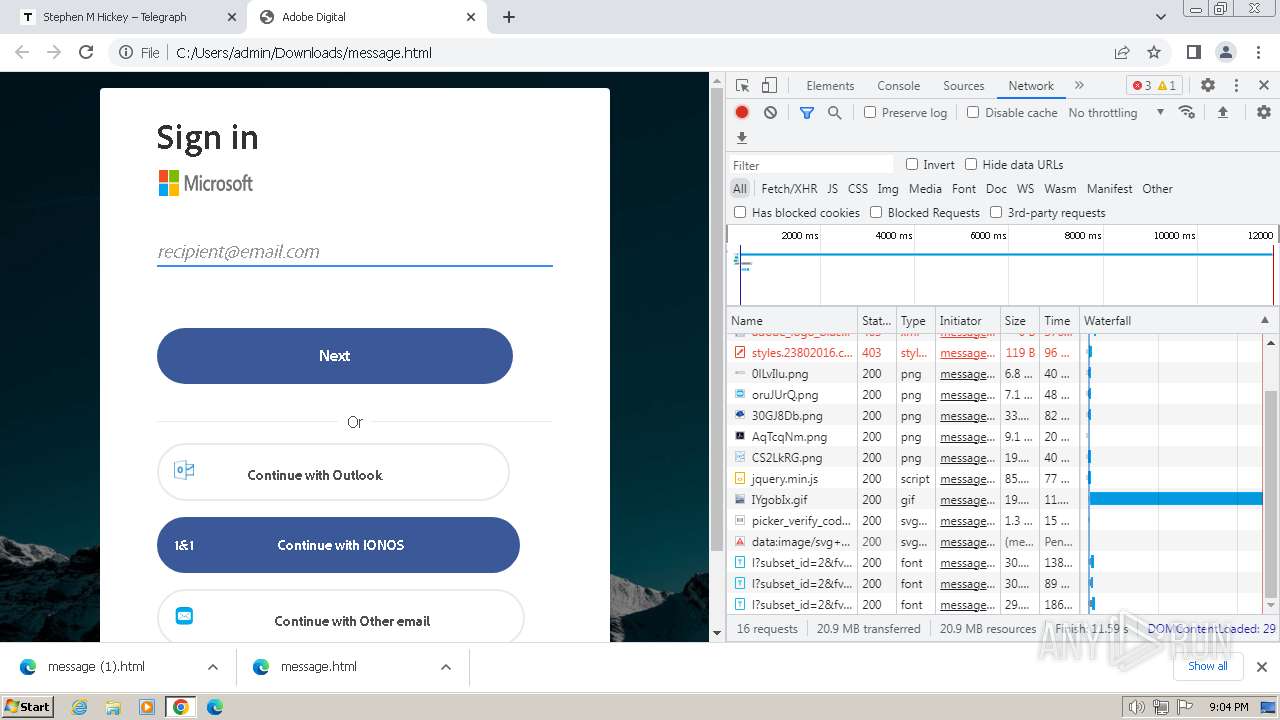1280x720 pixels.
Task: Export HAR file download arrow
Action: click(x=742, y=138)
